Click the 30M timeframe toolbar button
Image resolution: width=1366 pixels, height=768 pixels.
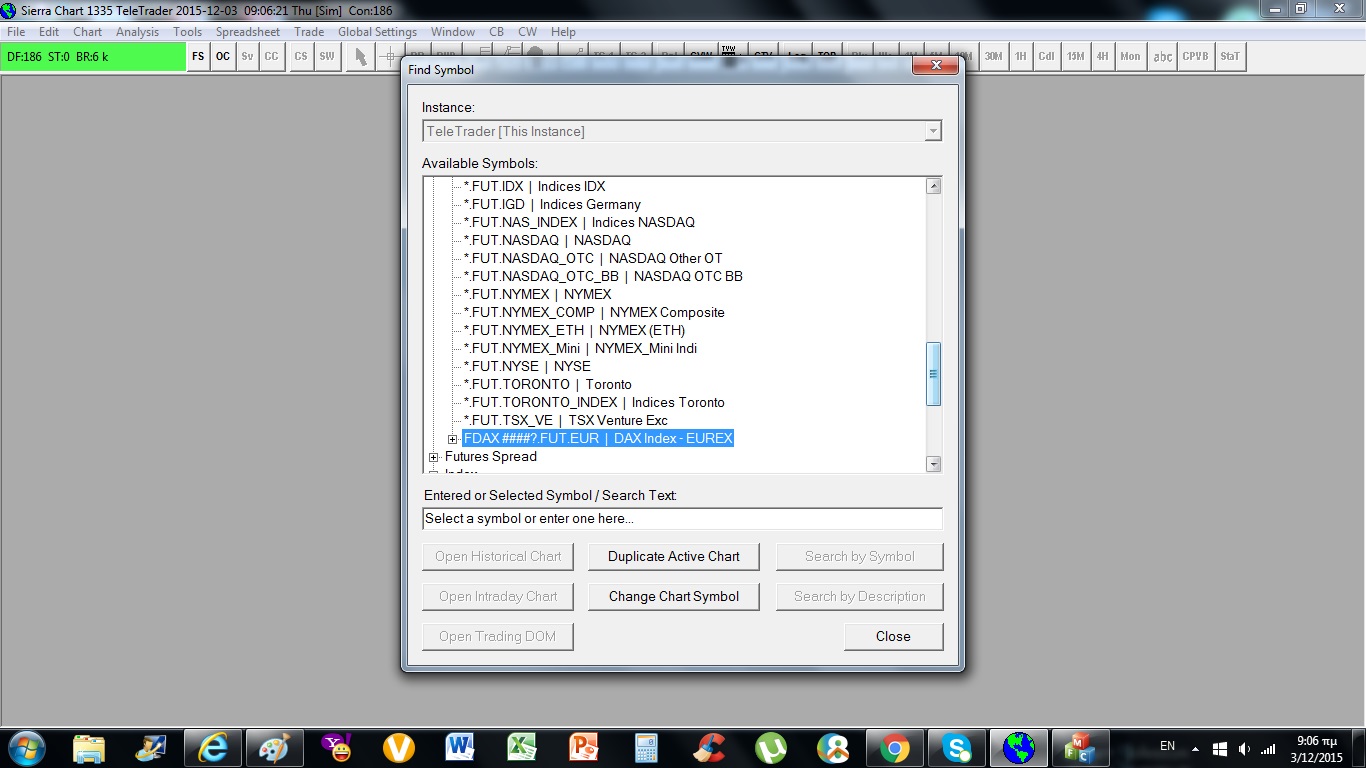click(993, 57)
